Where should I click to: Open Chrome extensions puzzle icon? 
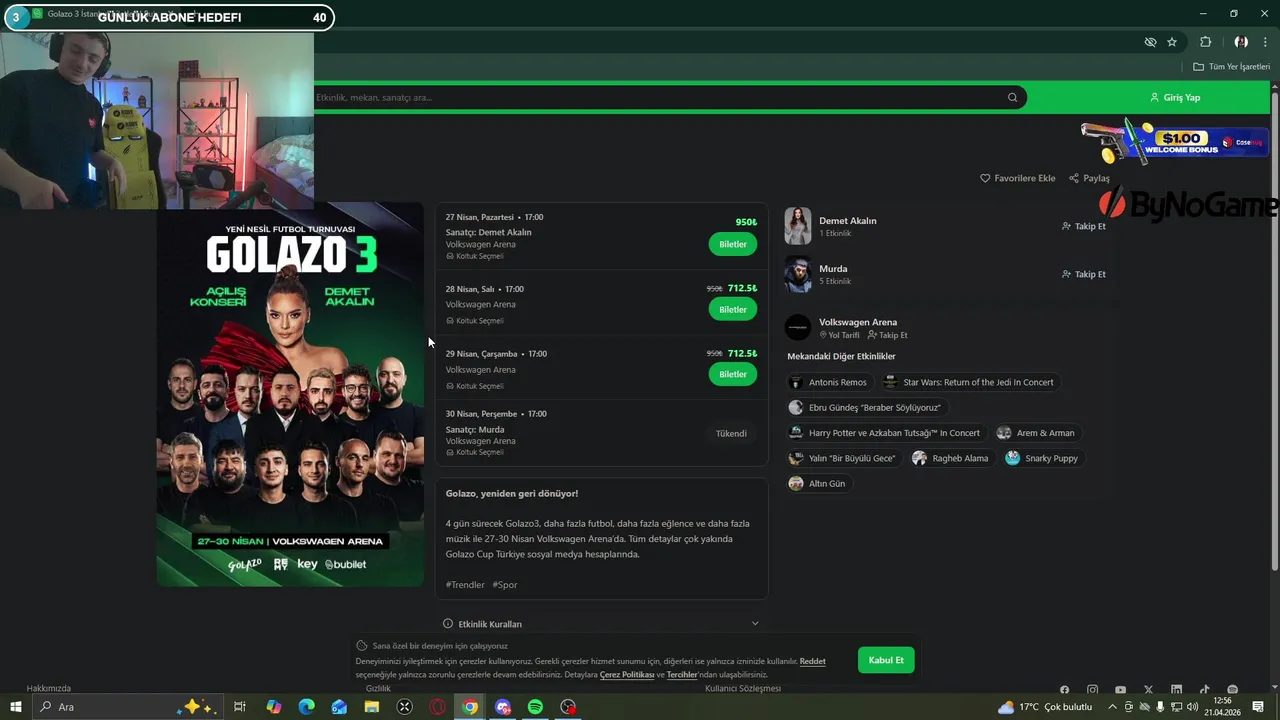(x=1205, y=42)
